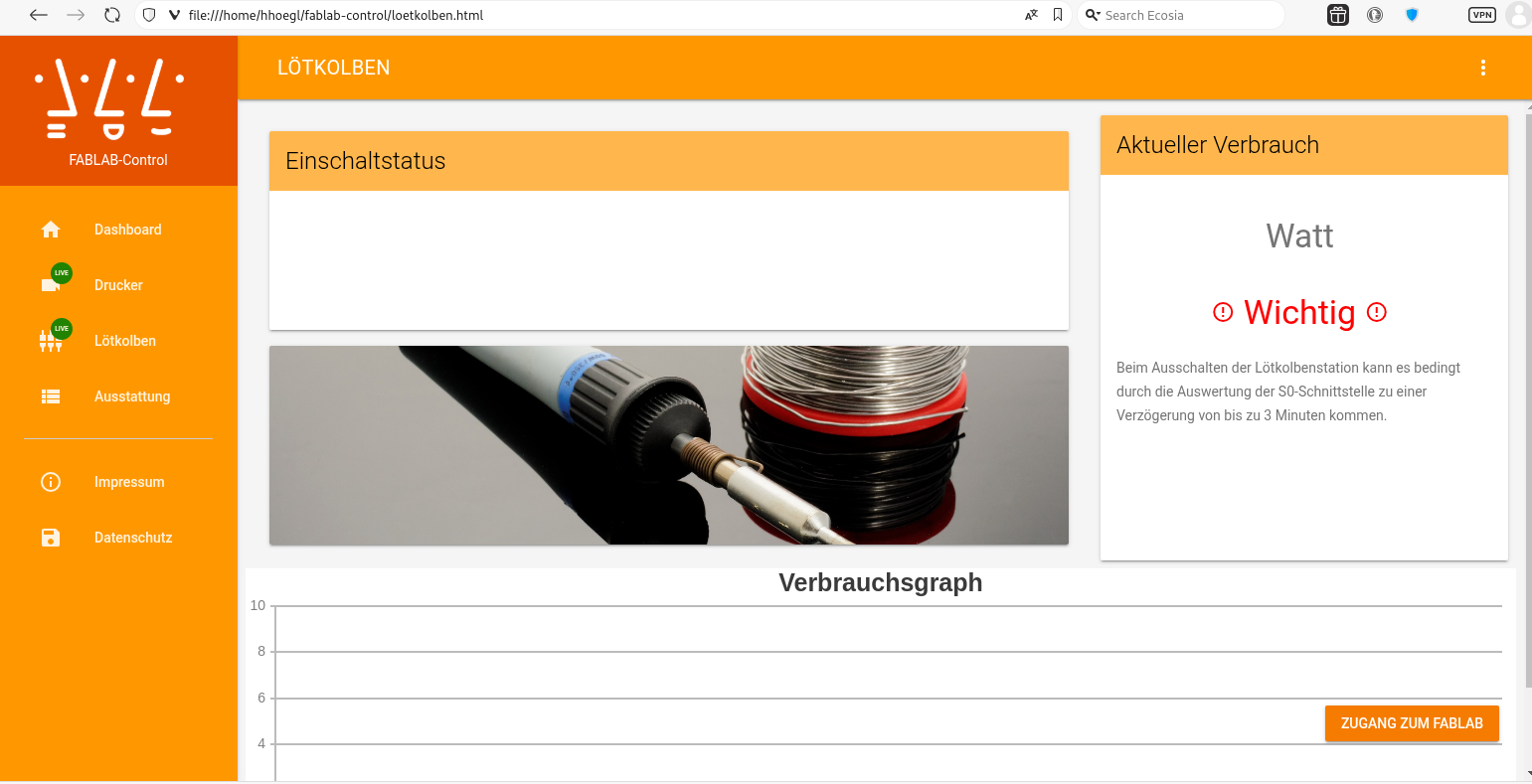Select Lötkolben in the sidebar menu

click(125, 341)
